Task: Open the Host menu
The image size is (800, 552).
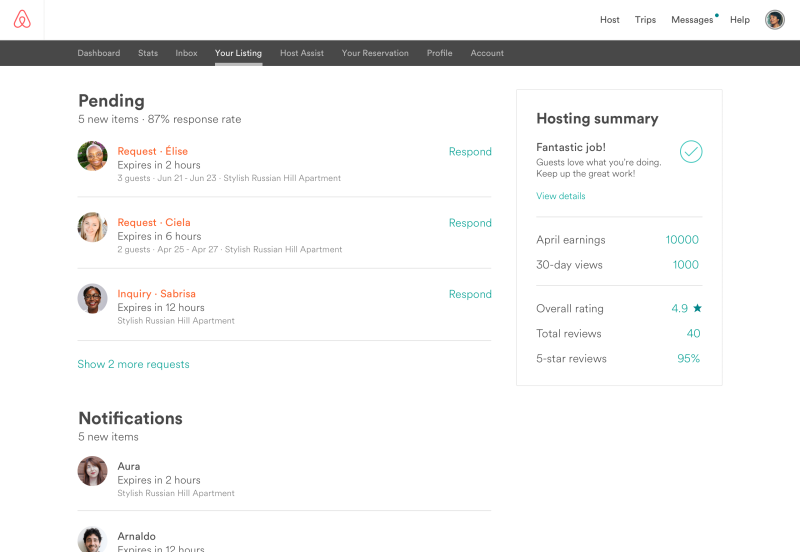Action: 609,20
